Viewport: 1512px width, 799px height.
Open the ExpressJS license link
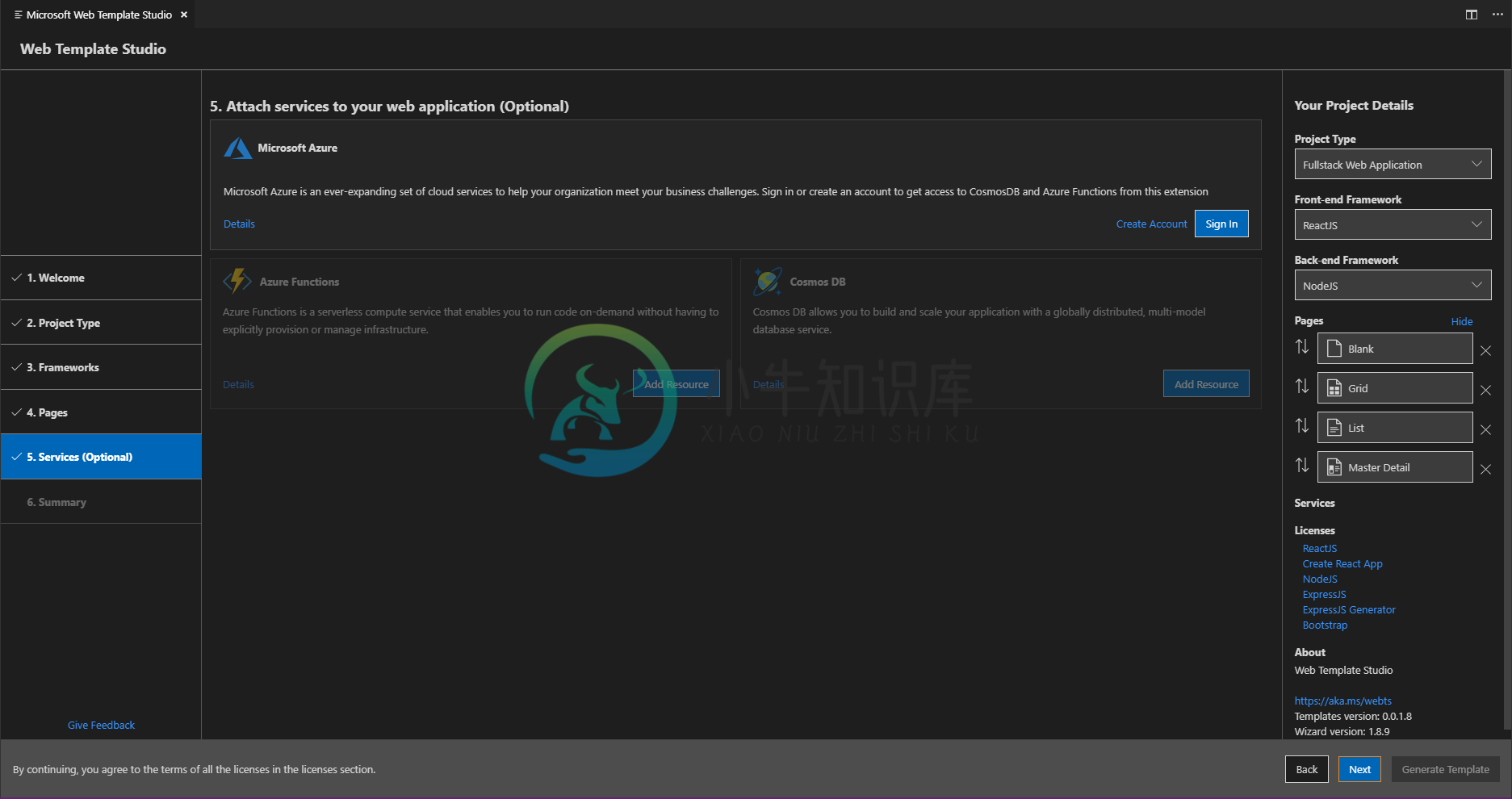click(1324, 594)
